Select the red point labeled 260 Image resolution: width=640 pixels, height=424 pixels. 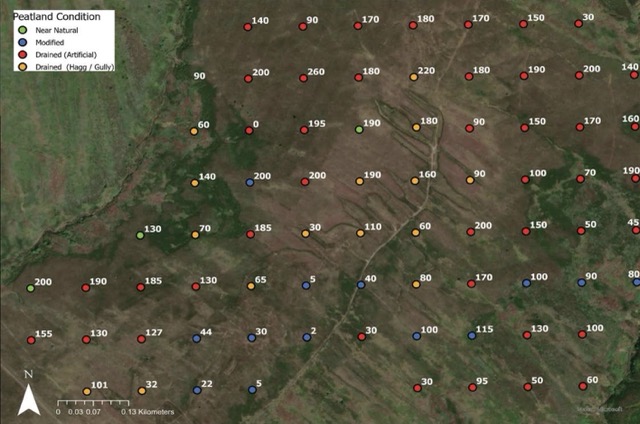click(304, 78)
